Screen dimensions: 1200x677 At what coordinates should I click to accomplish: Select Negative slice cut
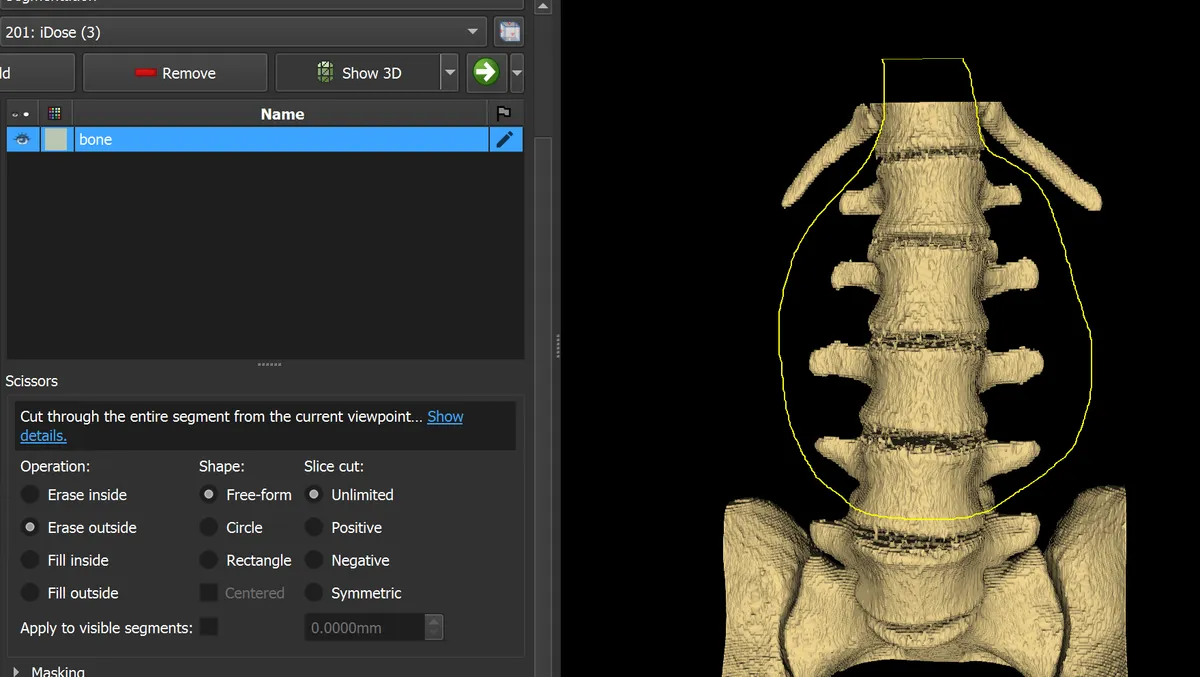point(347,561)
